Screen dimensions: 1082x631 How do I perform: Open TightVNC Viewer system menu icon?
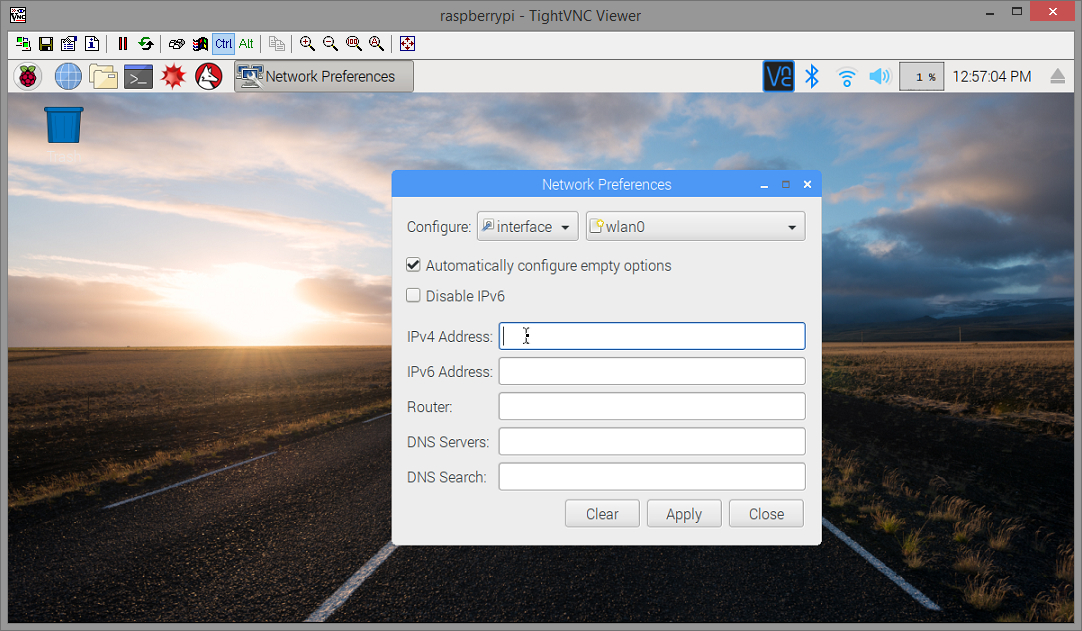click(x=18, y=14)
